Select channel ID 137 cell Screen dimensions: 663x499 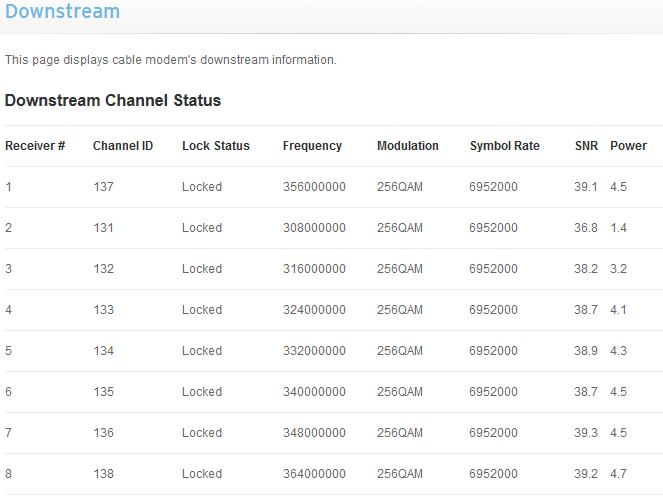coord(104,187)
